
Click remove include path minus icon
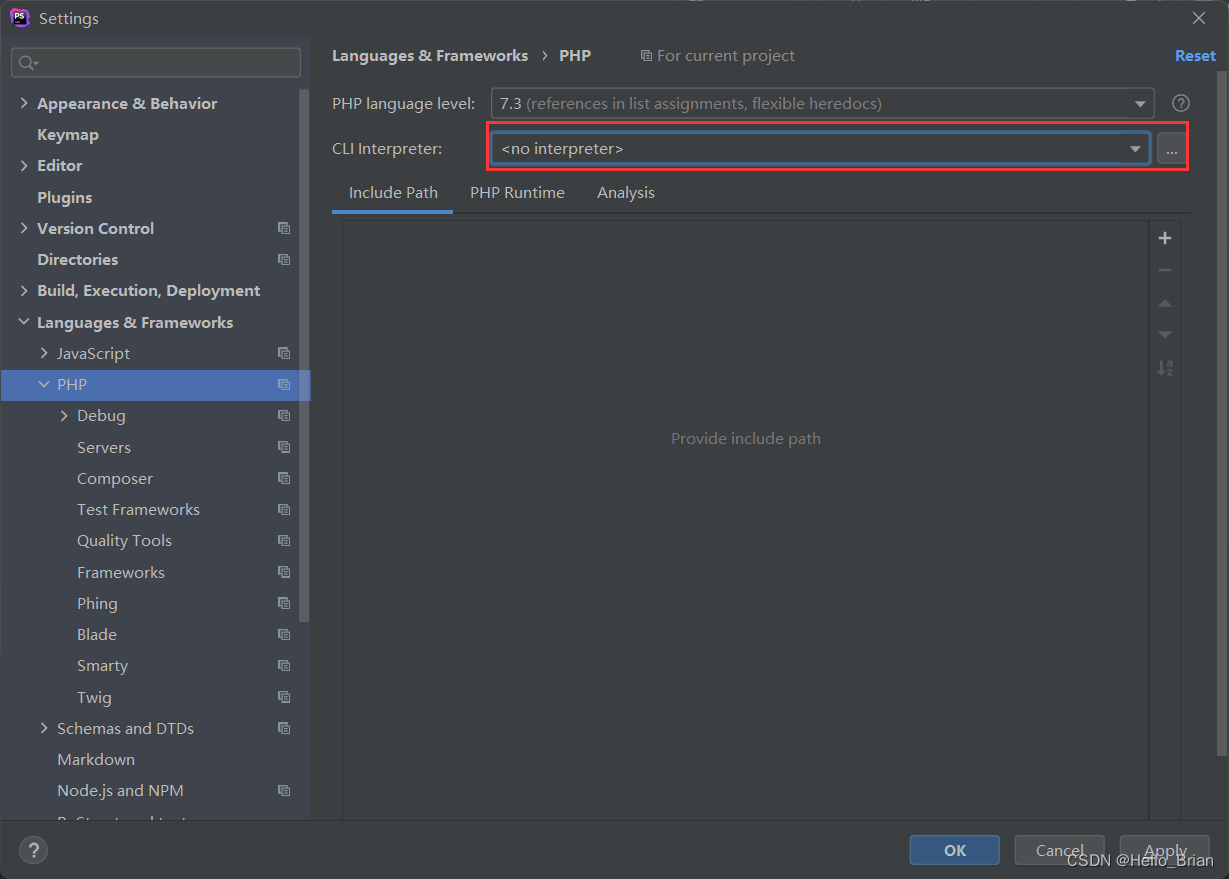click(x=1165, y=270)
